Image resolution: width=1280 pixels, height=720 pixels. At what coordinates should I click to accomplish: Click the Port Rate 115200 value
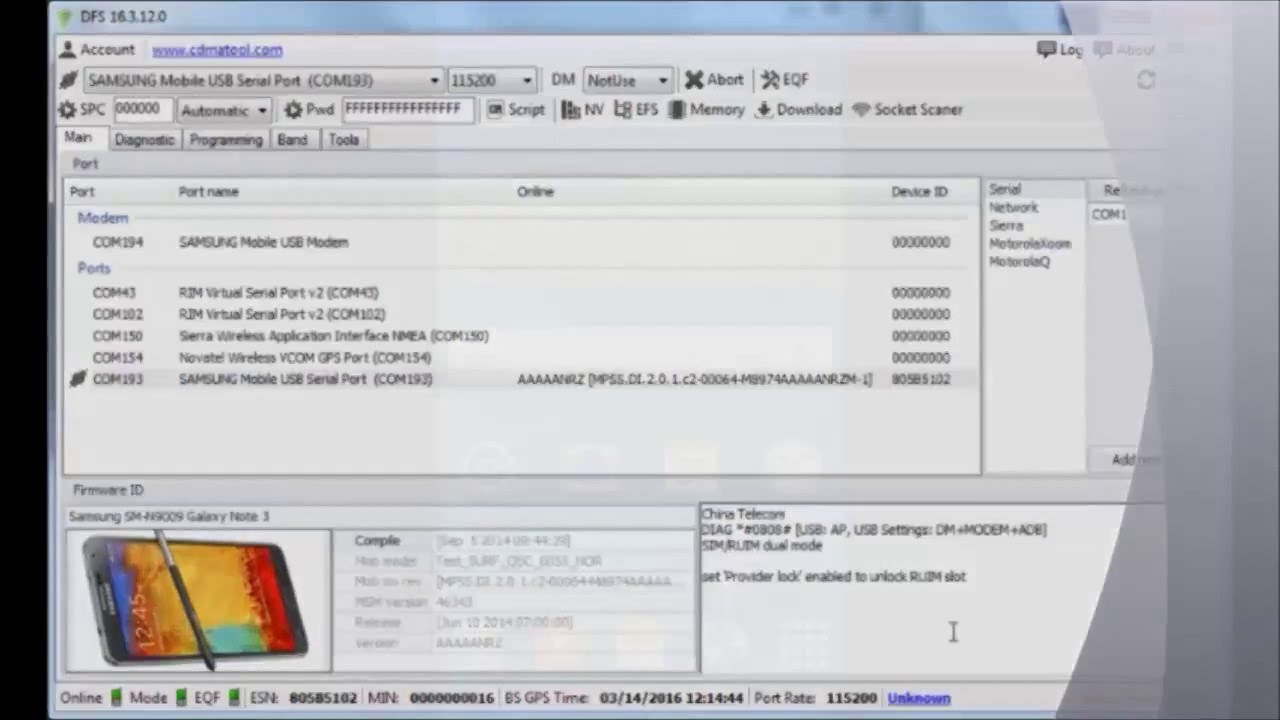pos(851,698)
